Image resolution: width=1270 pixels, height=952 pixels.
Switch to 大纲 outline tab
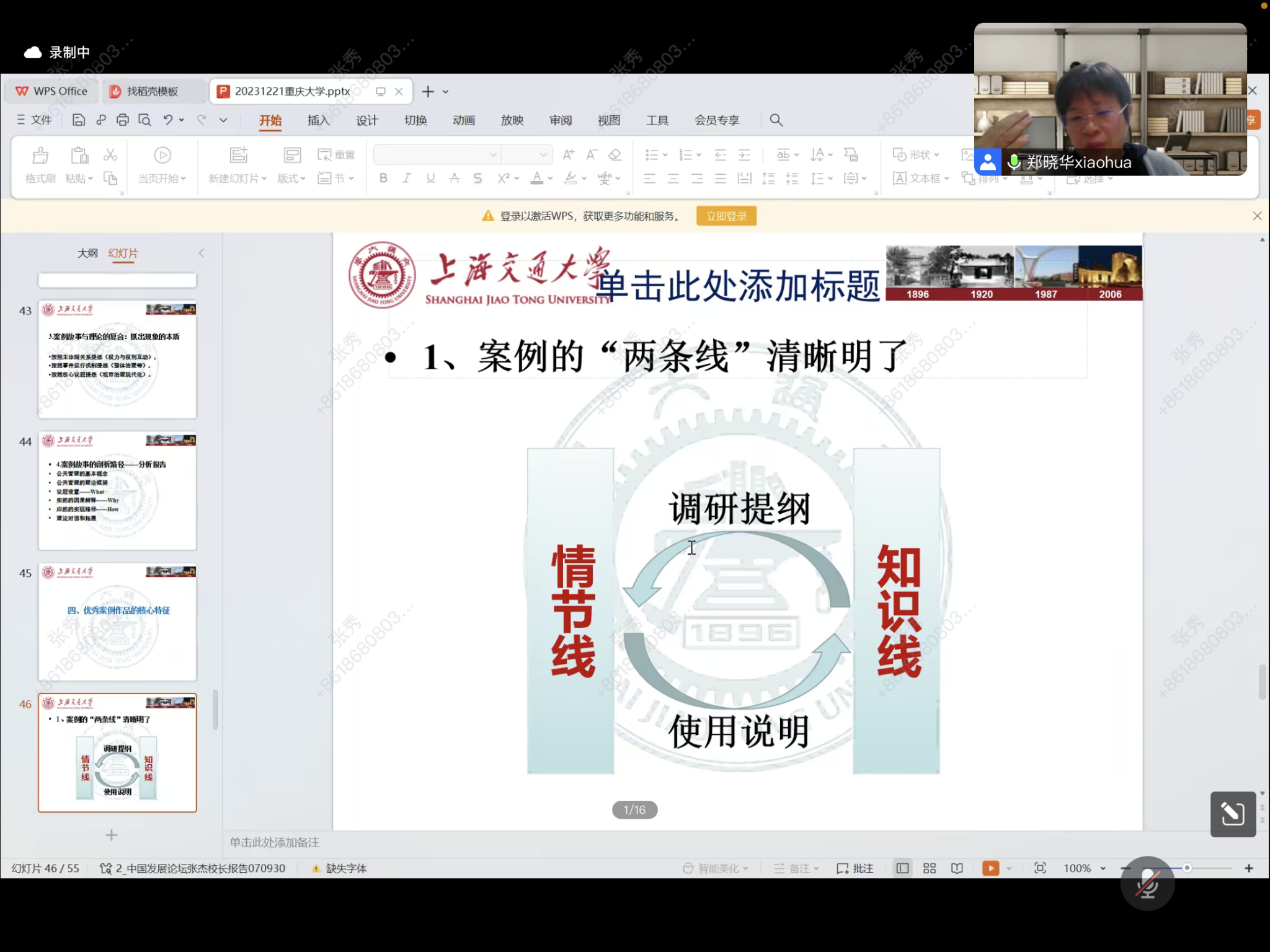pyautogui.click(x=87, y=253)
